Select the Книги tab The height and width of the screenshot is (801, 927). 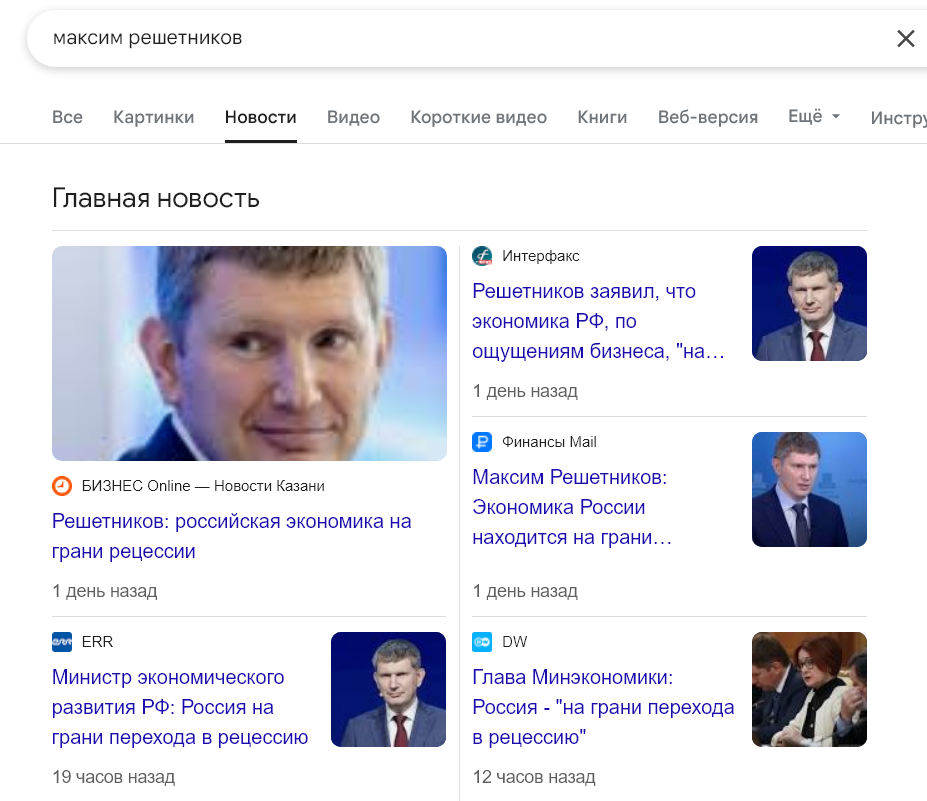pyautogui.click(x=602, y=117)
